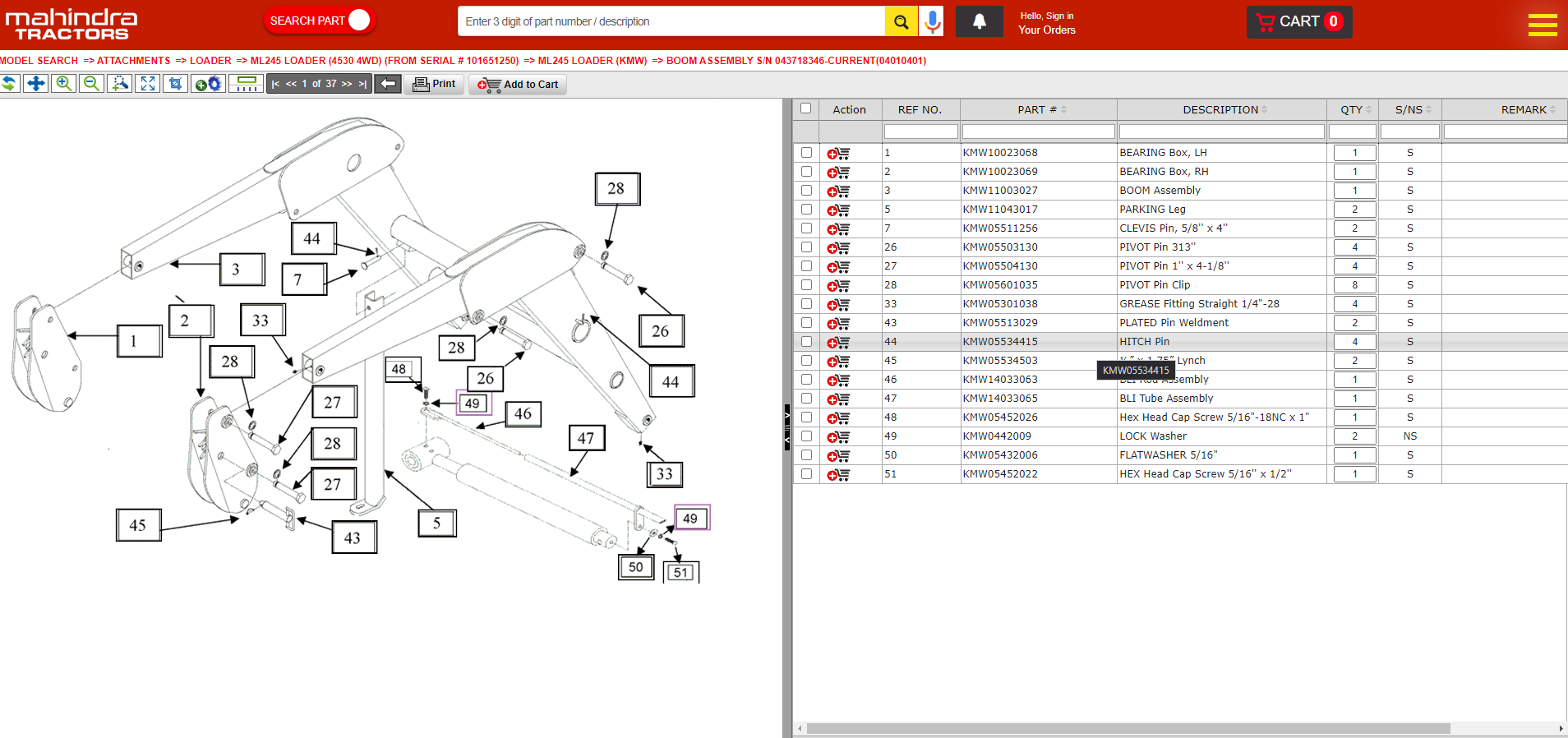The image size is (1568, 738).
Task: Select the crop tool icon
Action: pyautogui.click(x=176, y=84)
